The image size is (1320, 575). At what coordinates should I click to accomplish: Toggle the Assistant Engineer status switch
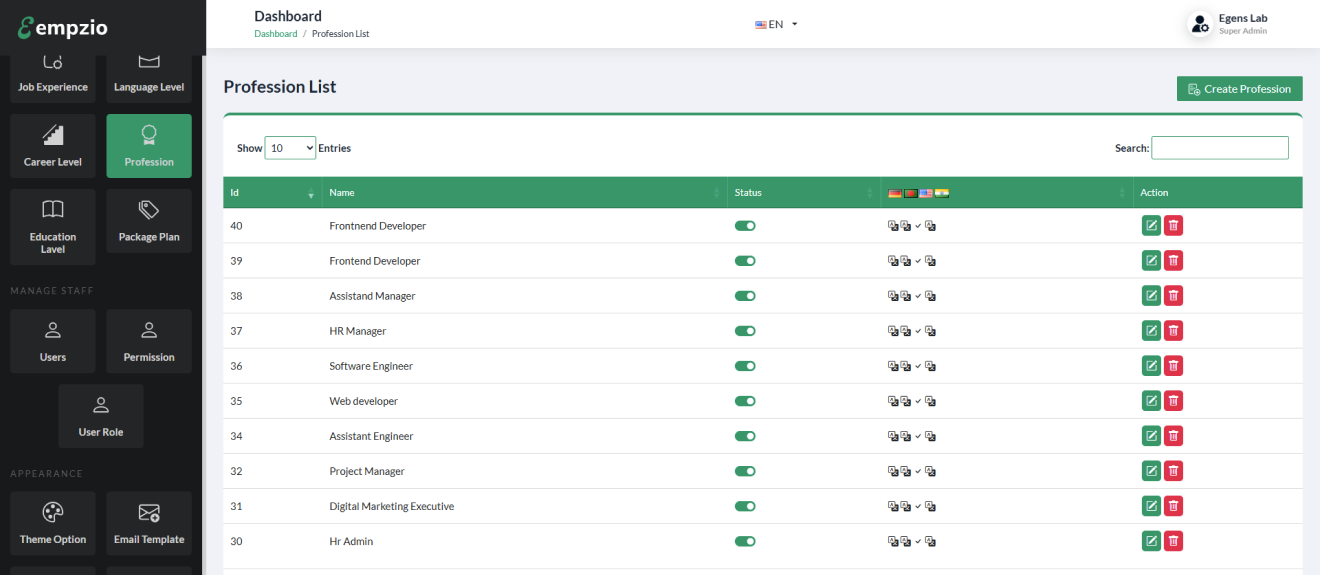coord(745,436)
